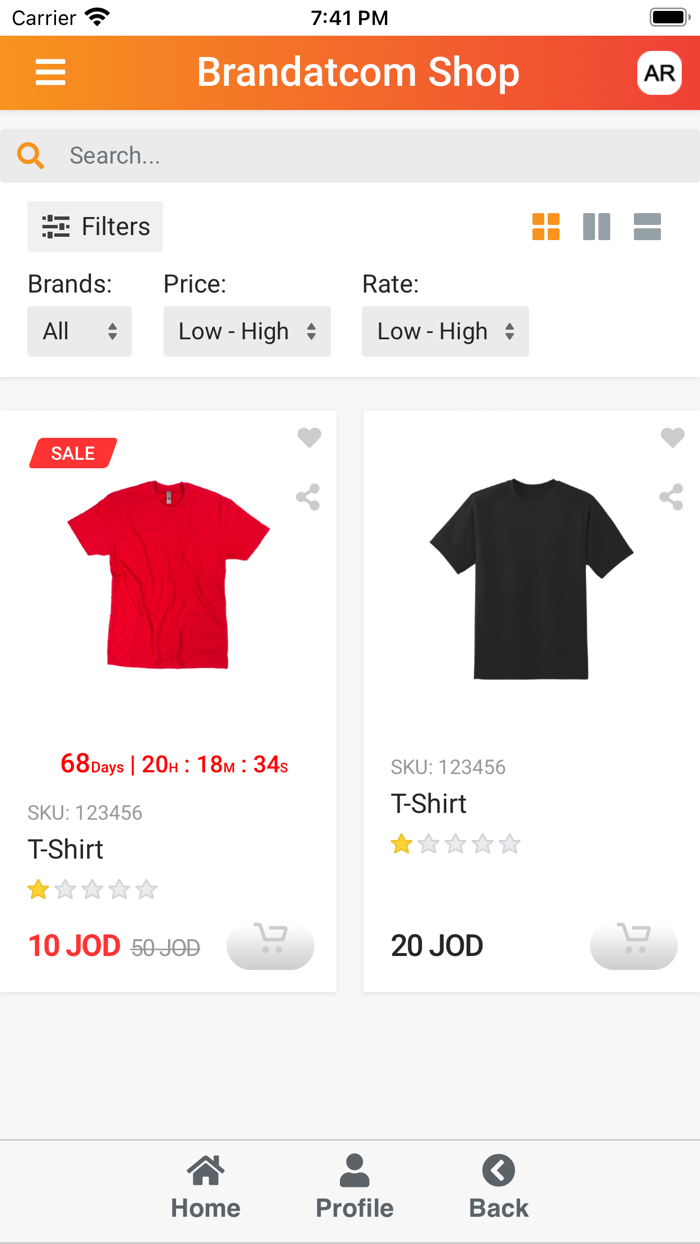Open the search magnifier icon
This screenshot has height=1244, width=700.
coord(29,155)
